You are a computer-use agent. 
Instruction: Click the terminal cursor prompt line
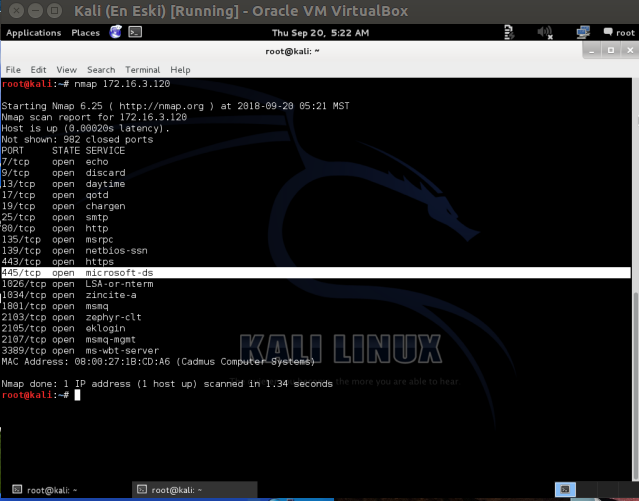(x=41, y=395)
